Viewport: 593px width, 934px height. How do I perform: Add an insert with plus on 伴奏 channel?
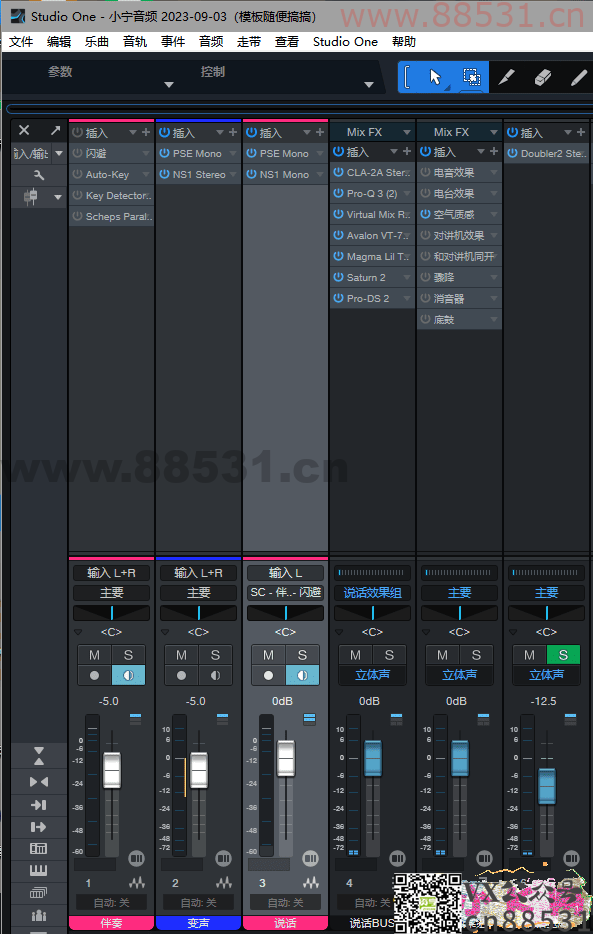146,132
